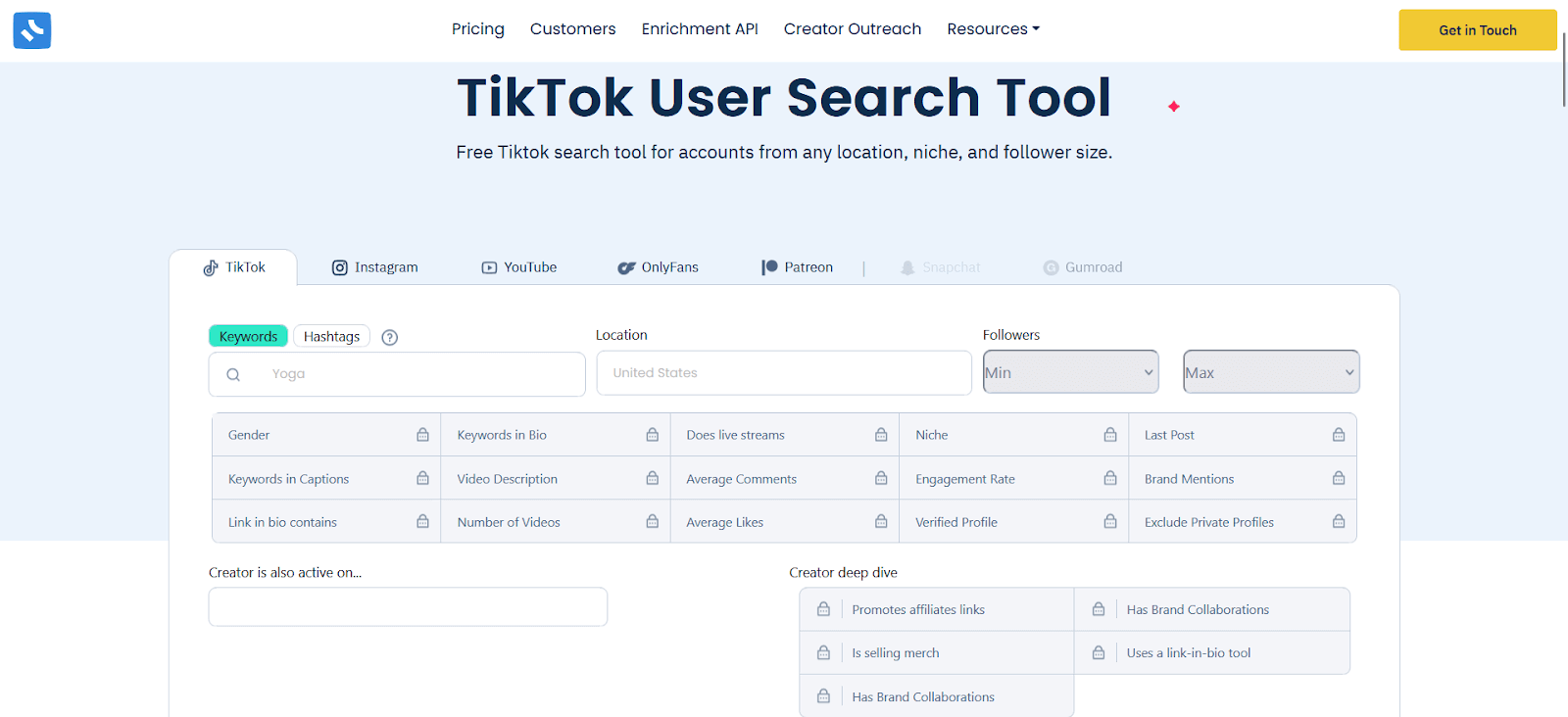The height and width of the screenshot is (717, 1568).
Task: Click the Promotes affiliates links option text
Action: click(x=918, y=609)
